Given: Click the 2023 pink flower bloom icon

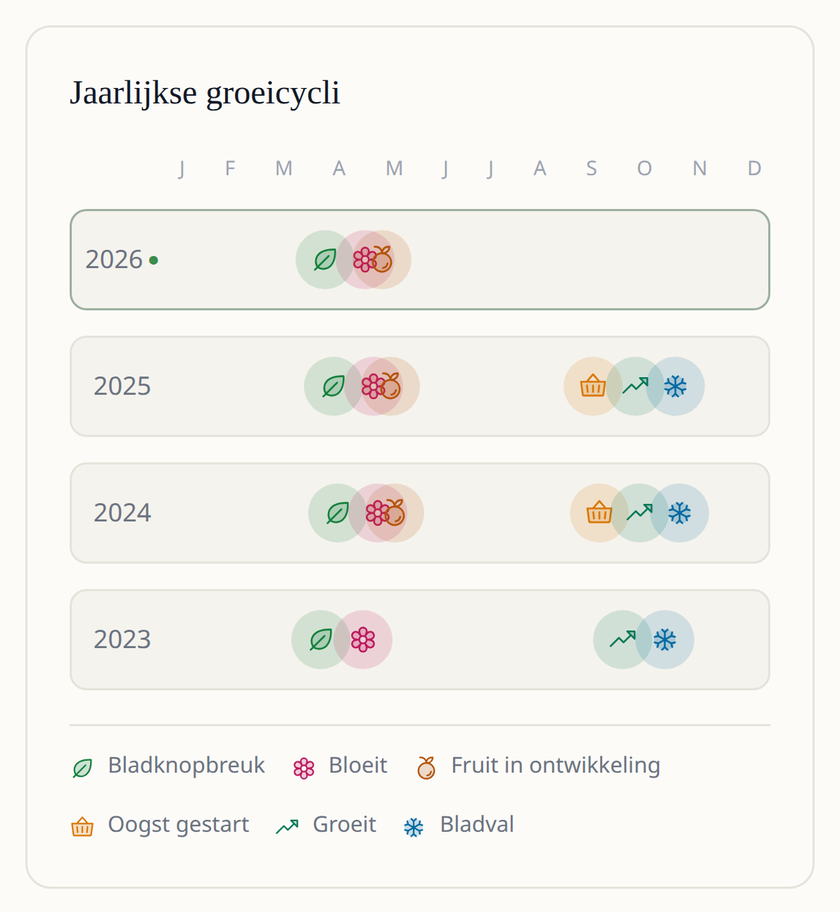Looking at the screenshot, I should (363, 640).
